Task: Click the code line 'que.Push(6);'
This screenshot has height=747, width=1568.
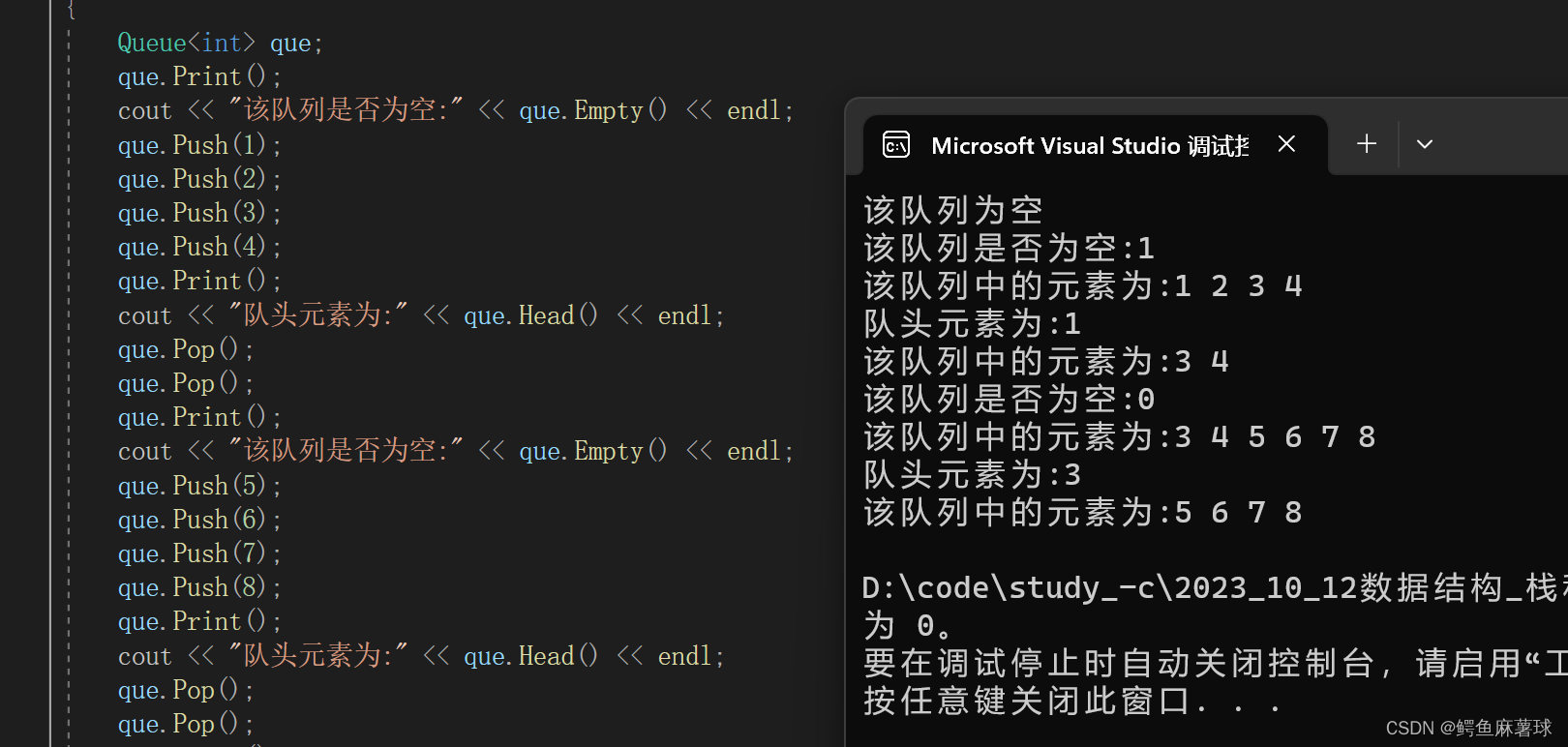Action: [x=199, y=520]
